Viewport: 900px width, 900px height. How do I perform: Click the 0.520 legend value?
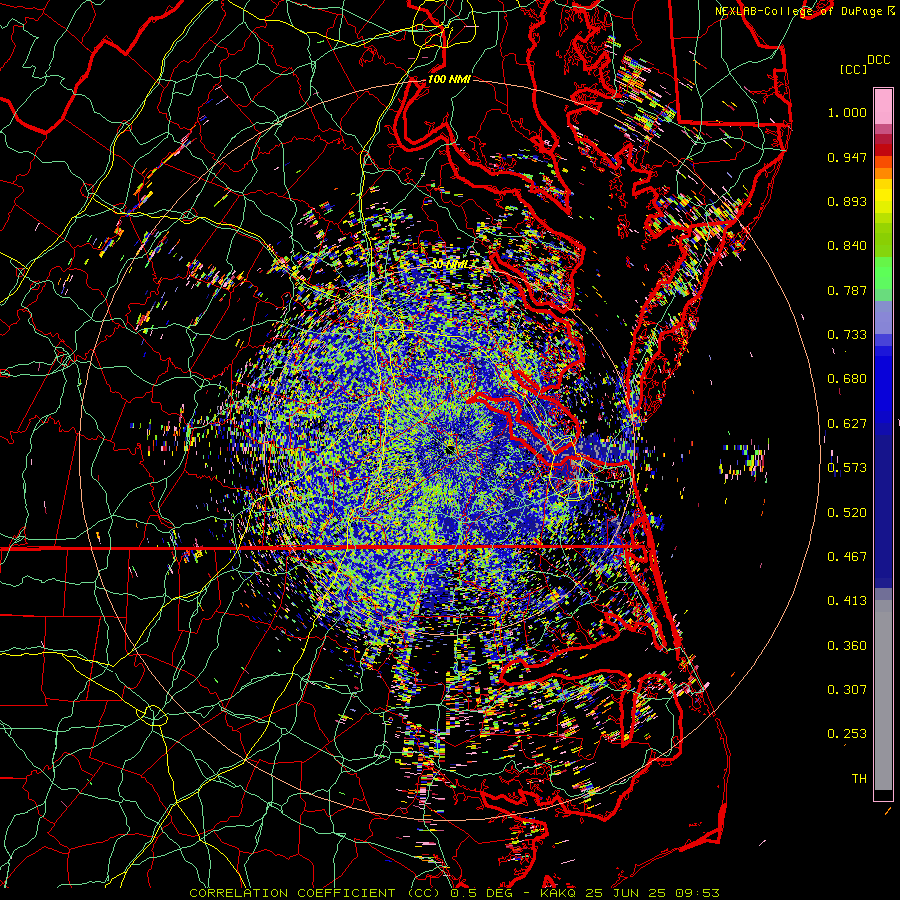(x=847, y=513)
